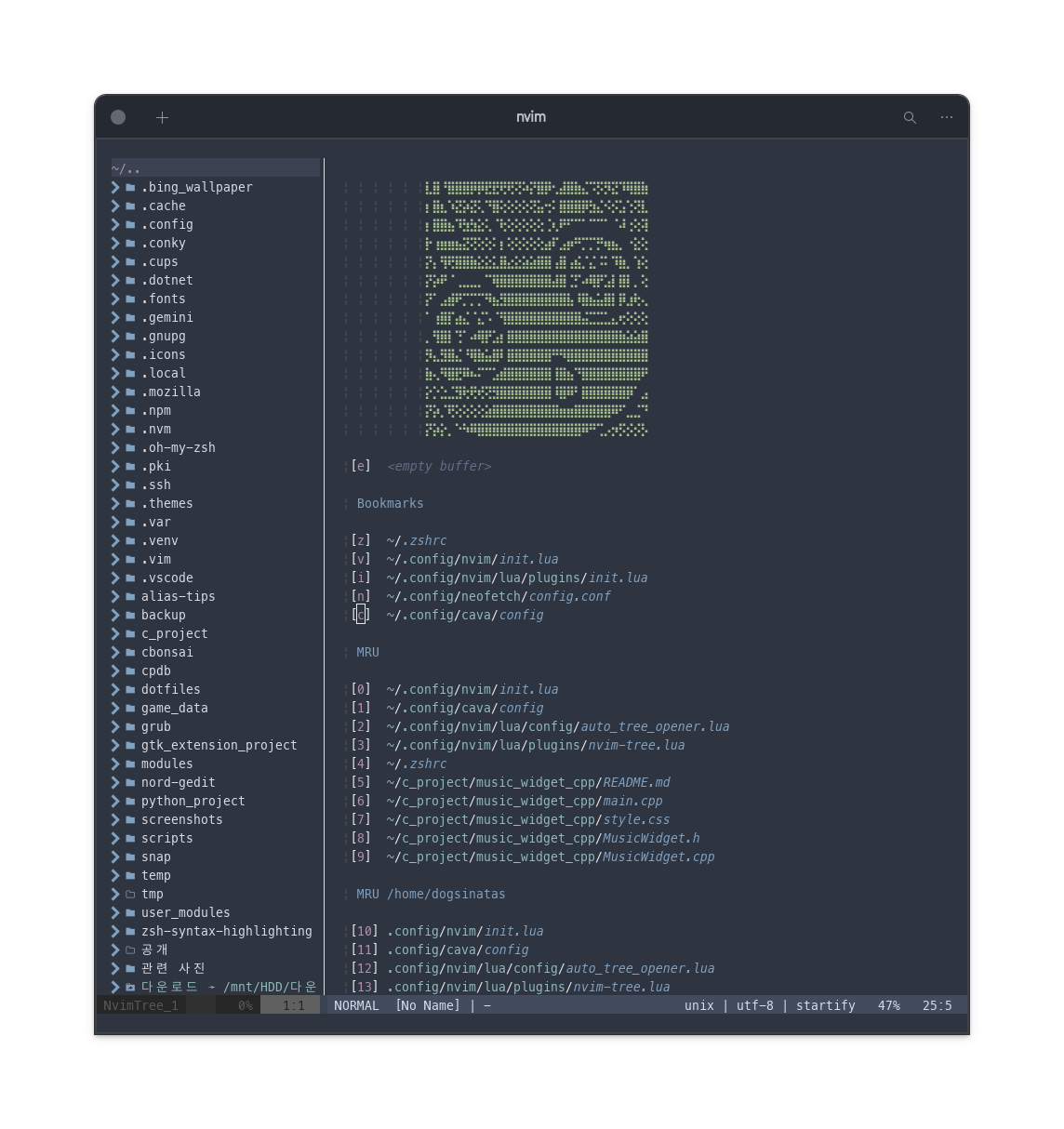Expand the python_project chevron
The width and height of the screenshot is (1064, 1129).
pos(115,801)
